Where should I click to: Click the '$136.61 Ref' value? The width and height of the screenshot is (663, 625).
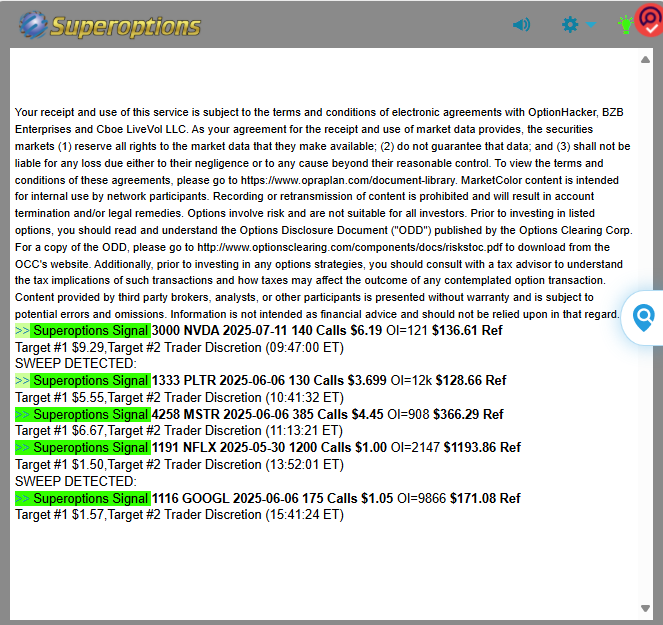click(x=467, y=330)
